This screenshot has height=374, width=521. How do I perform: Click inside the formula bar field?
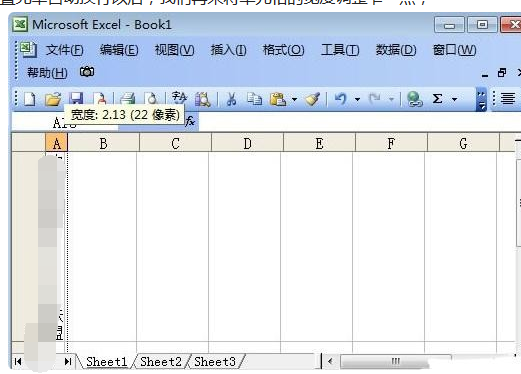[359, 121]
